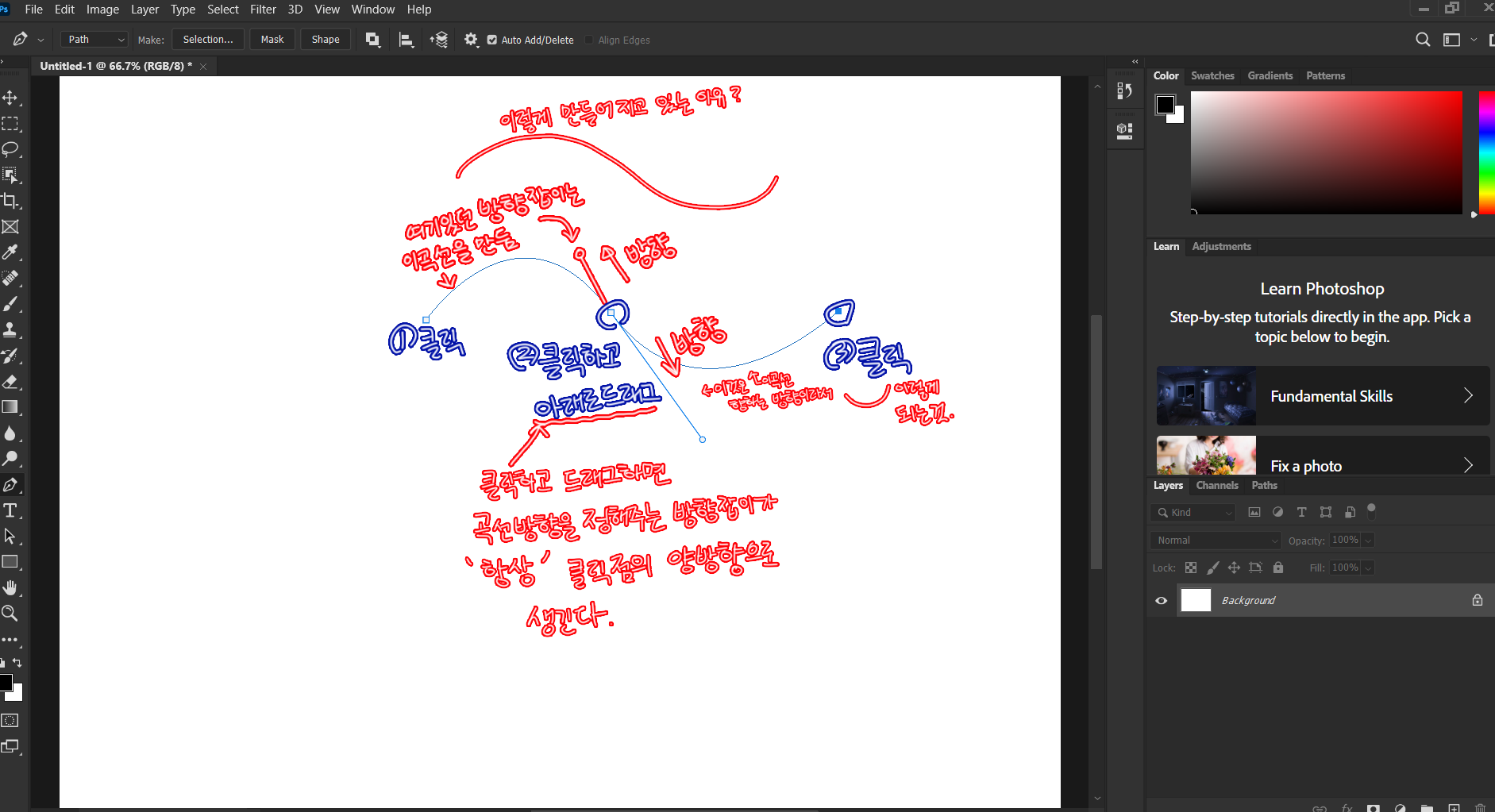Select the Horizontal Type tool
This screenshot has height=812, width=1495.
pos(10,510)
